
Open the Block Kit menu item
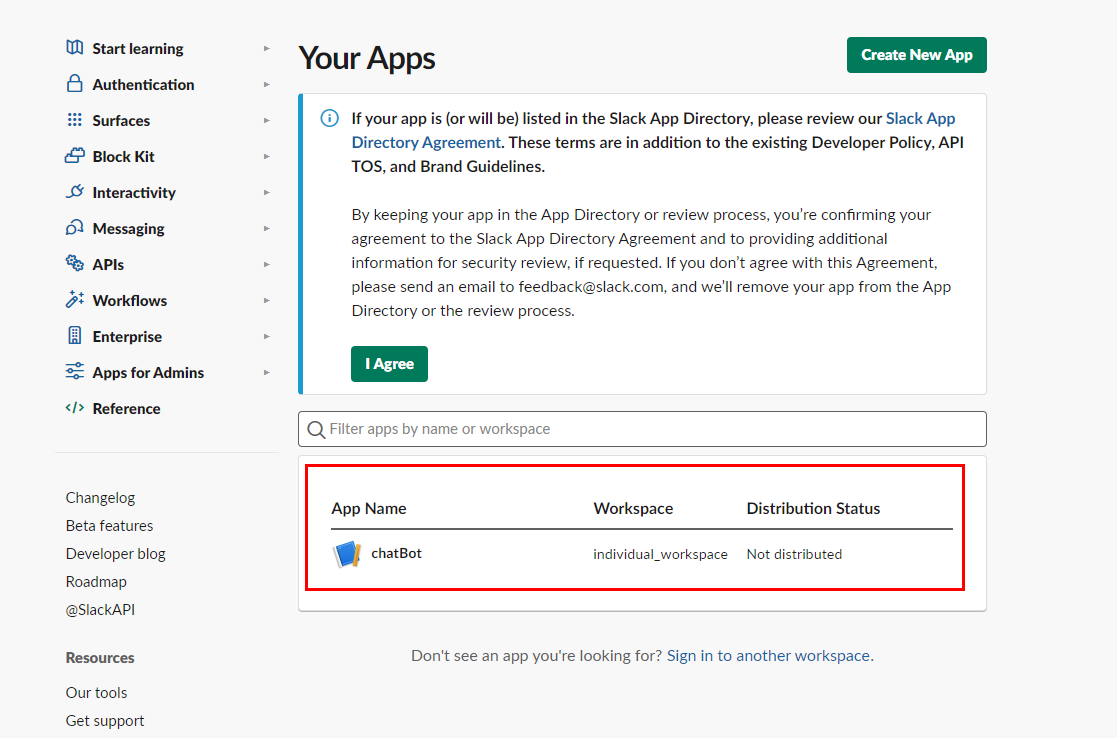tap(123, 157)
